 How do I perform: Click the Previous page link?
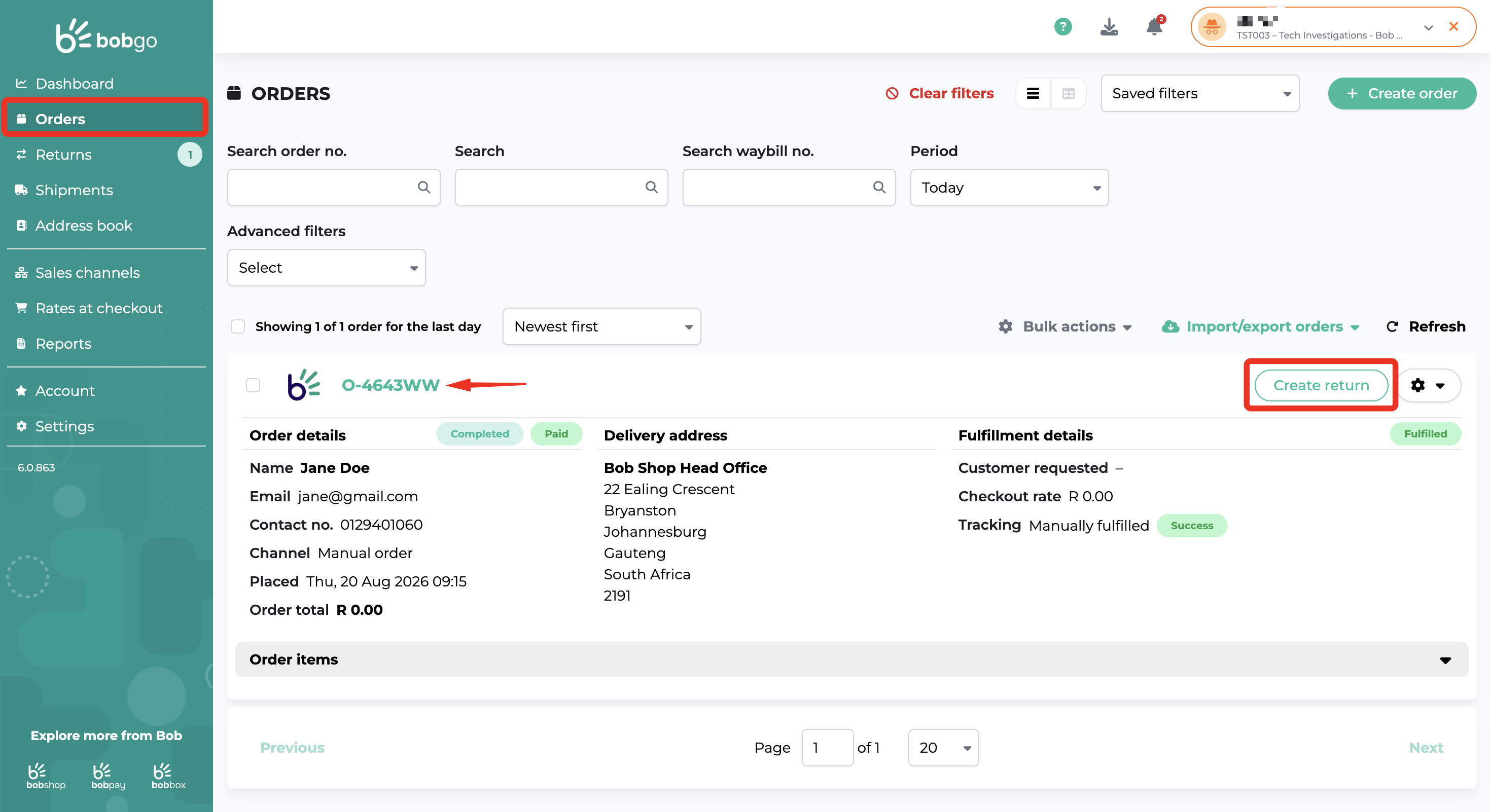coord(292,748)
